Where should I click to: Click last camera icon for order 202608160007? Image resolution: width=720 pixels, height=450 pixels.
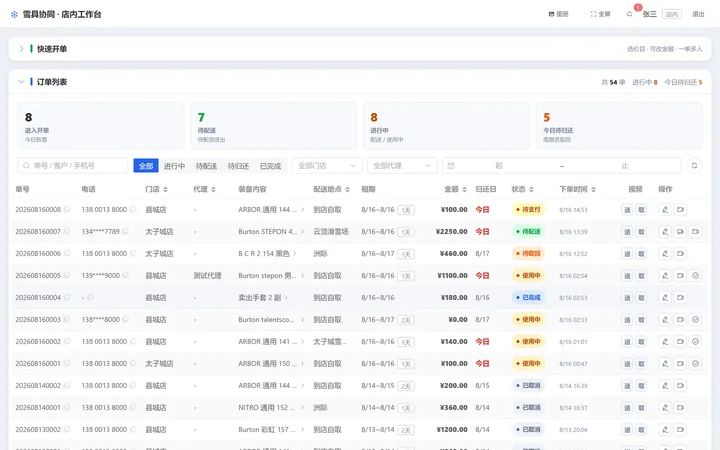click(x=695, y=231)
